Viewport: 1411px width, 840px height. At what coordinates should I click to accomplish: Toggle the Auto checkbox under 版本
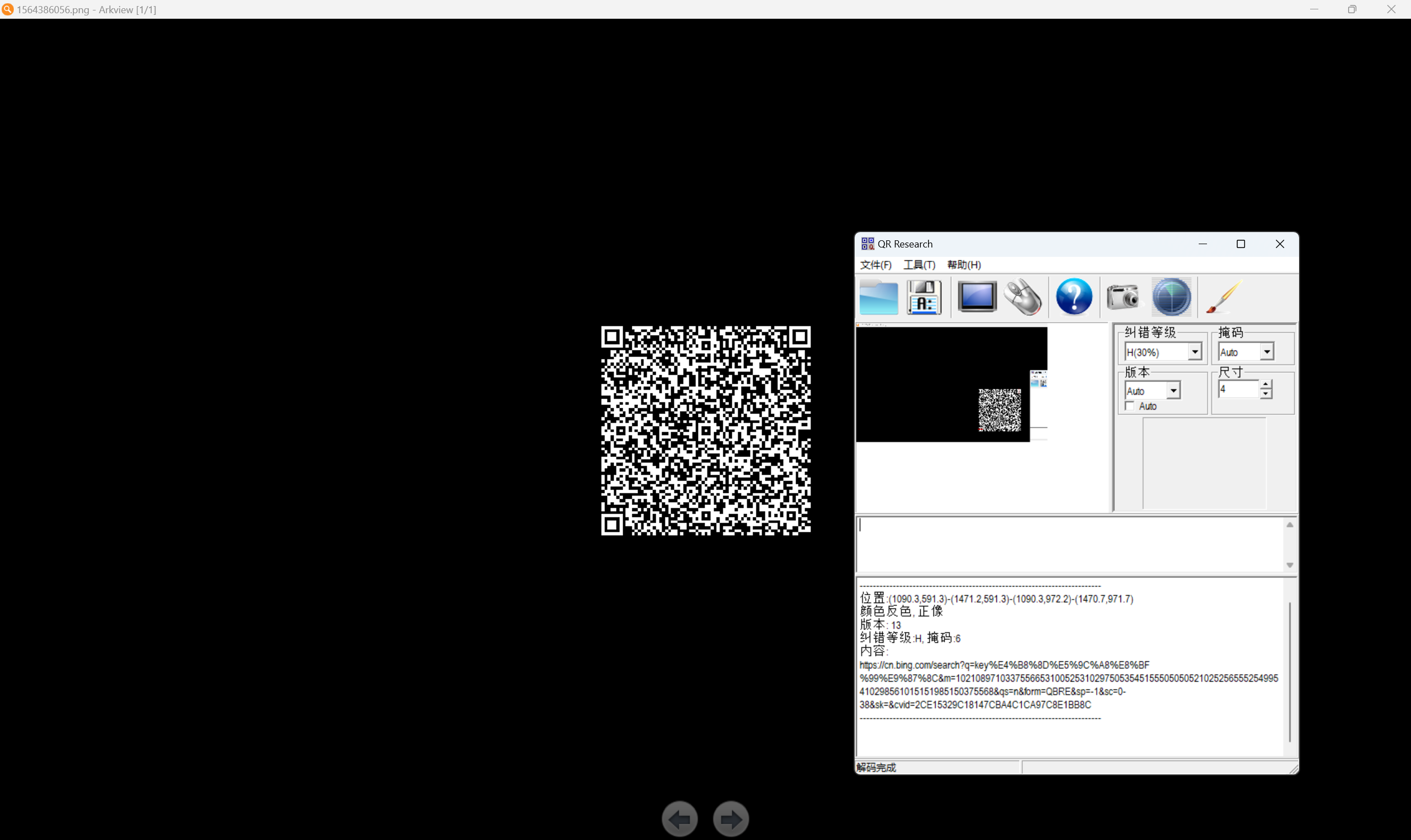pyautogui.click(x=1130, y=406)
